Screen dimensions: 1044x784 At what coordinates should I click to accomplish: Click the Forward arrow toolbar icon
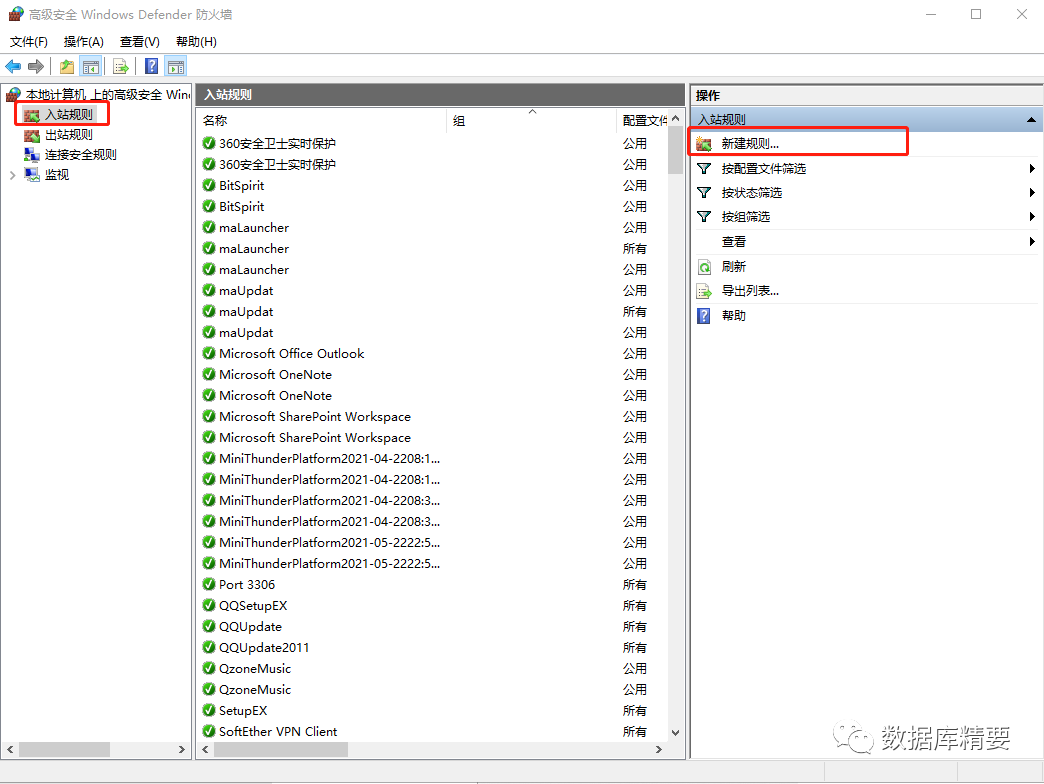(36, 67)
